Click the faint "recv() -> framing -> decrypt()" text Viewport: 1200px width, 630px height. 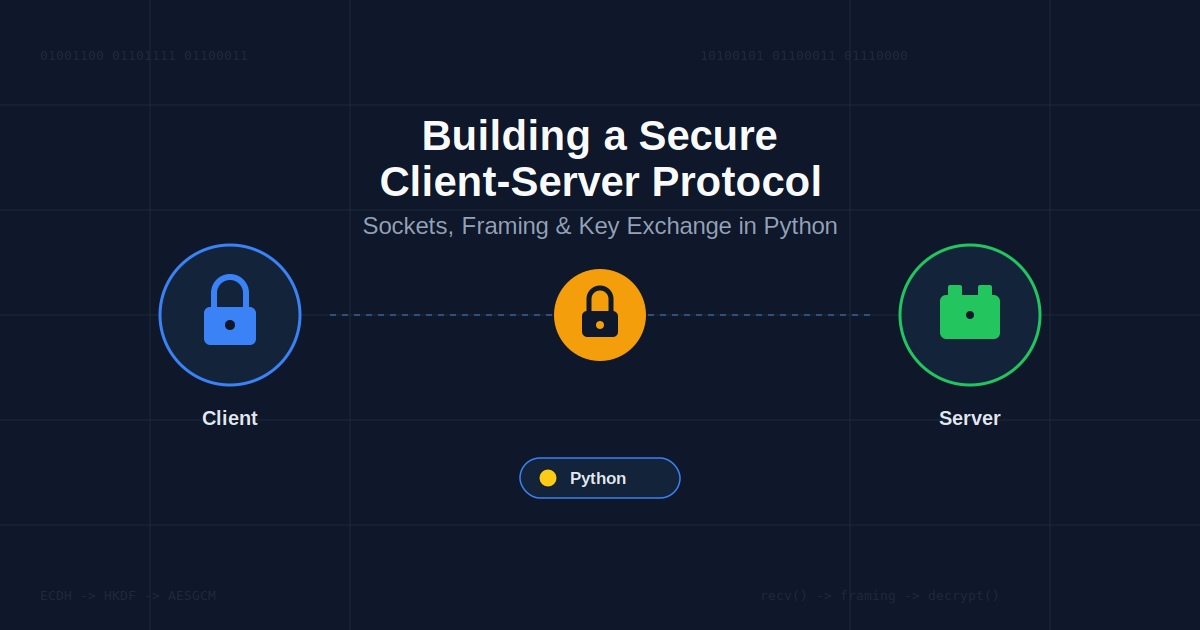(x=880, y=596)
